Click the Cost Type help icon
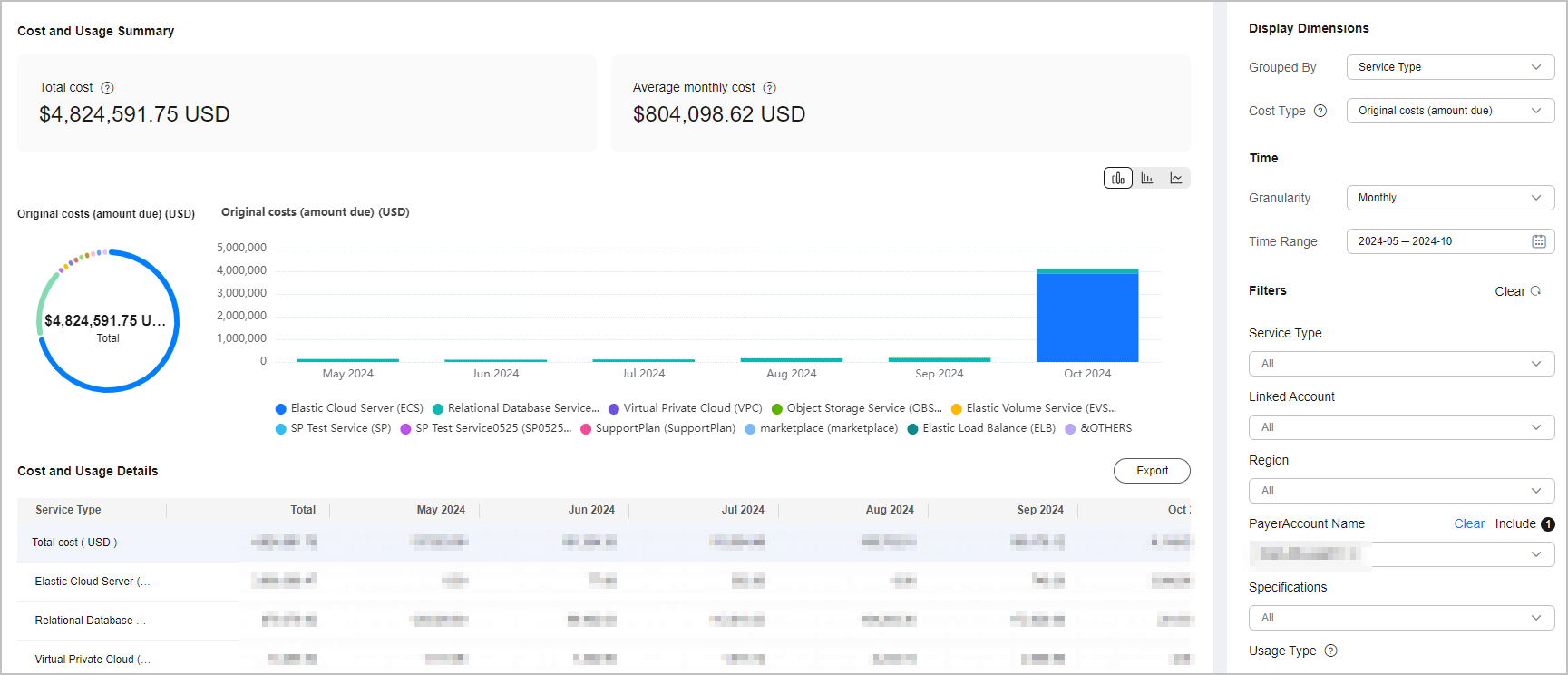 (x=1320, y=111)
